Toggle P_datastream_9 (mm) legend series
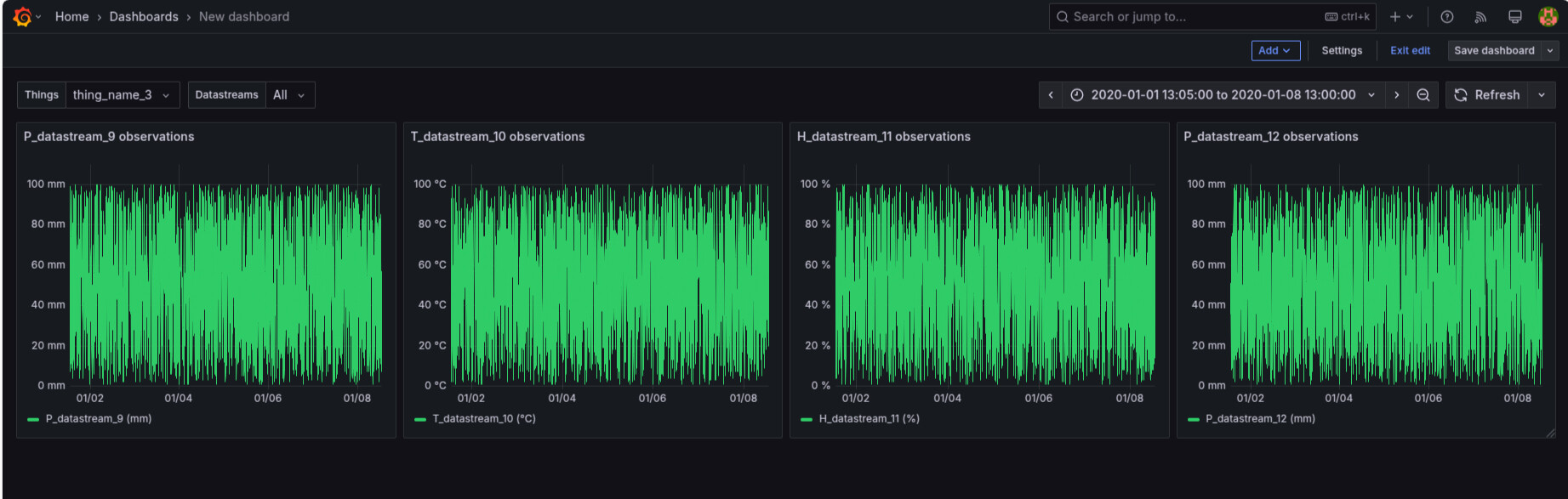 [98, 418]
